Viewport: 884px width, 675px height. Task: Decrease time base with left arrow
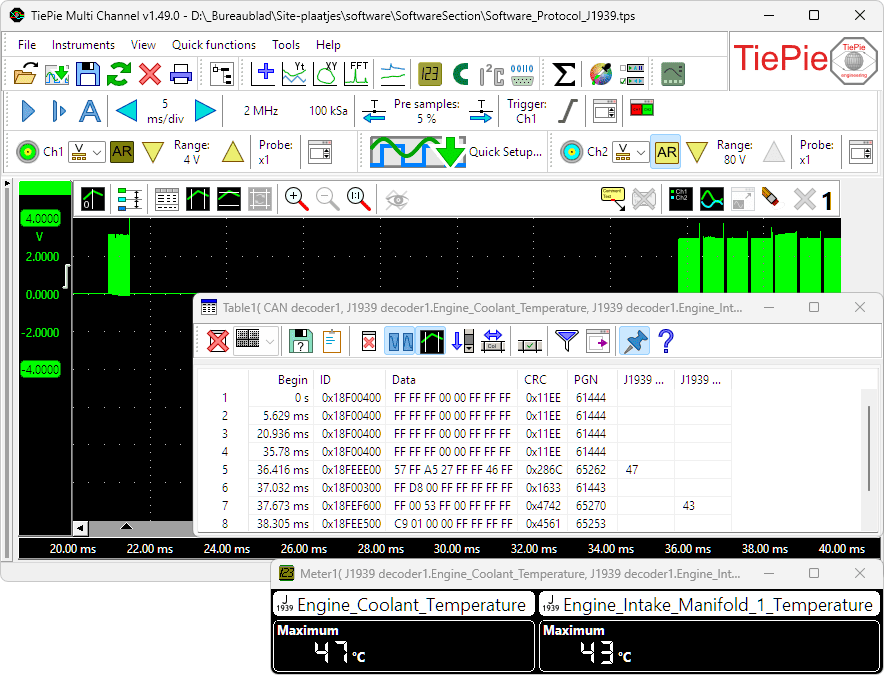[x=126, y=111]
